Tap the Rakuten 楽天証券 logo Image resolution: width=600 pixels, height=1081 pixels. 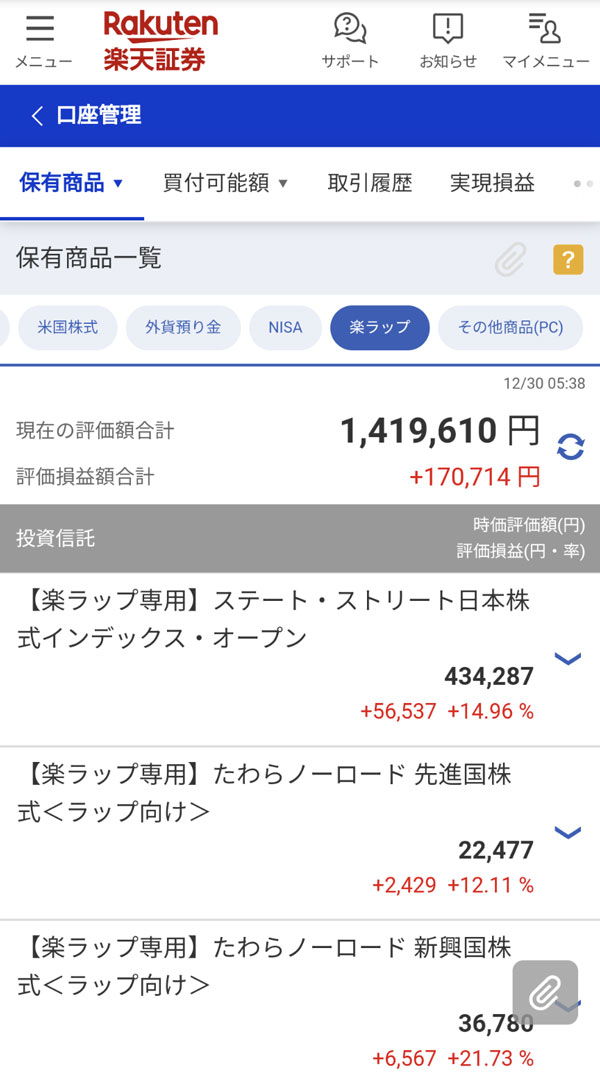[160, 41]
